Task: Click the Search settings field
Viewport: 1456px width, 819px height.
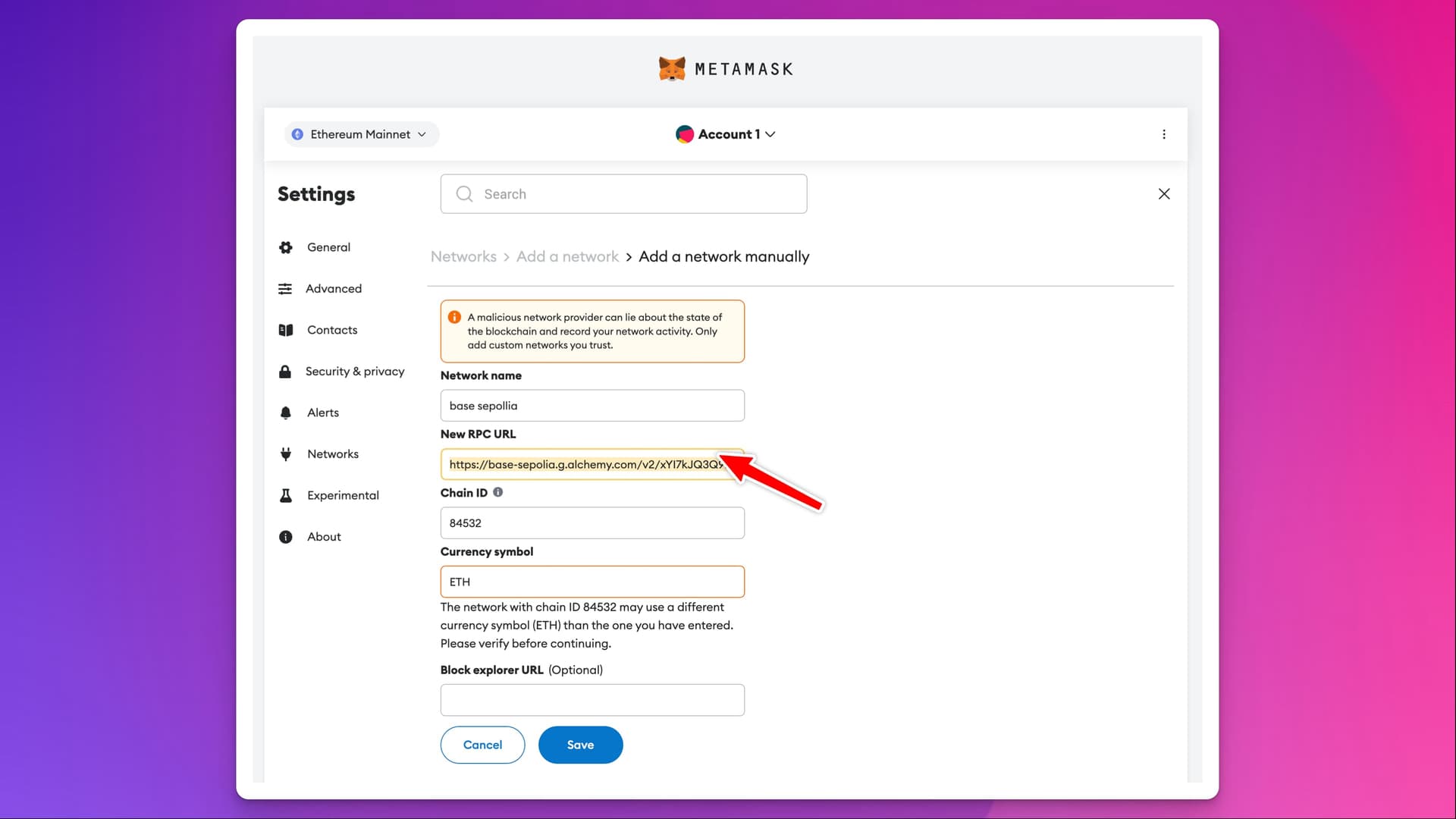Action: pos(624,193)
